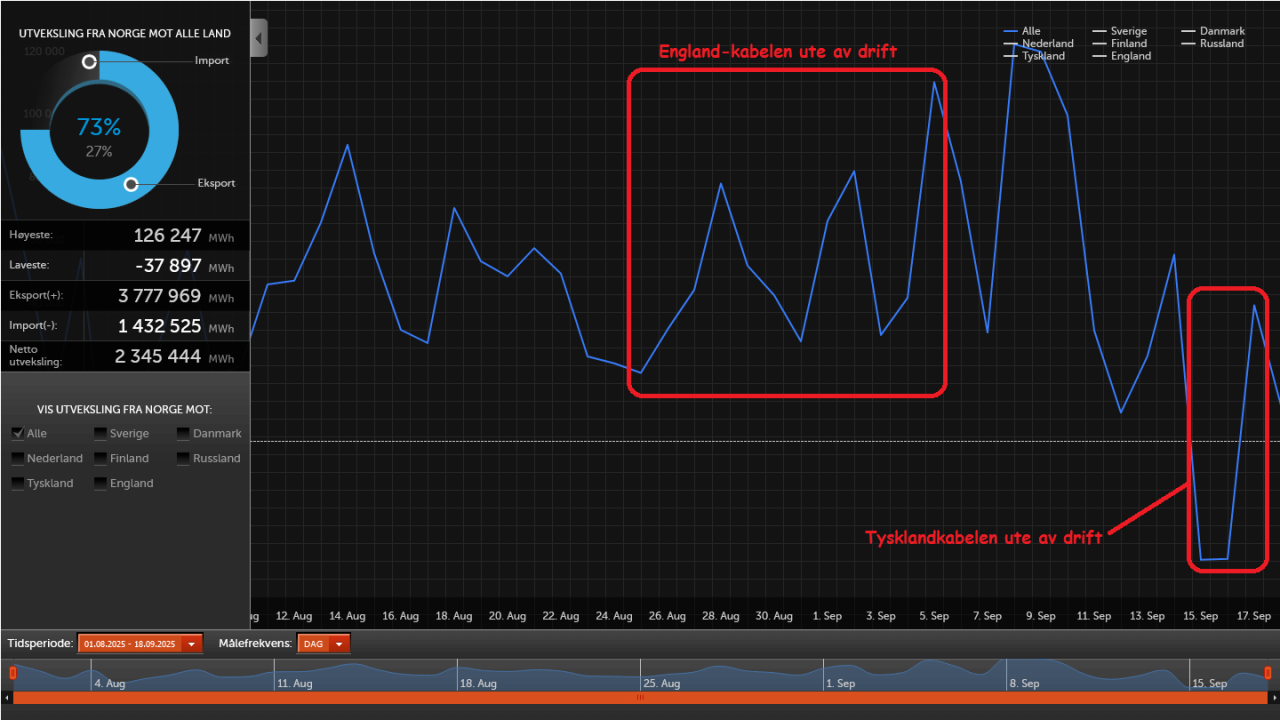Click the Tyskland legend line icon
1280x720 pixels.
tap(1010, 56)
